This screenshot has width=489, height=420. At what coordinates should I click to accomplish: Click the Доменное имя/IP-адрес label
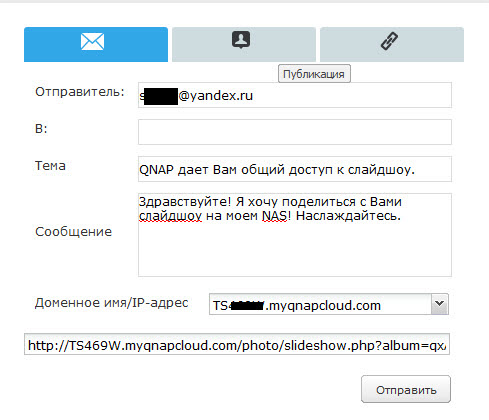pyautogui.click(x=111, y=303)
